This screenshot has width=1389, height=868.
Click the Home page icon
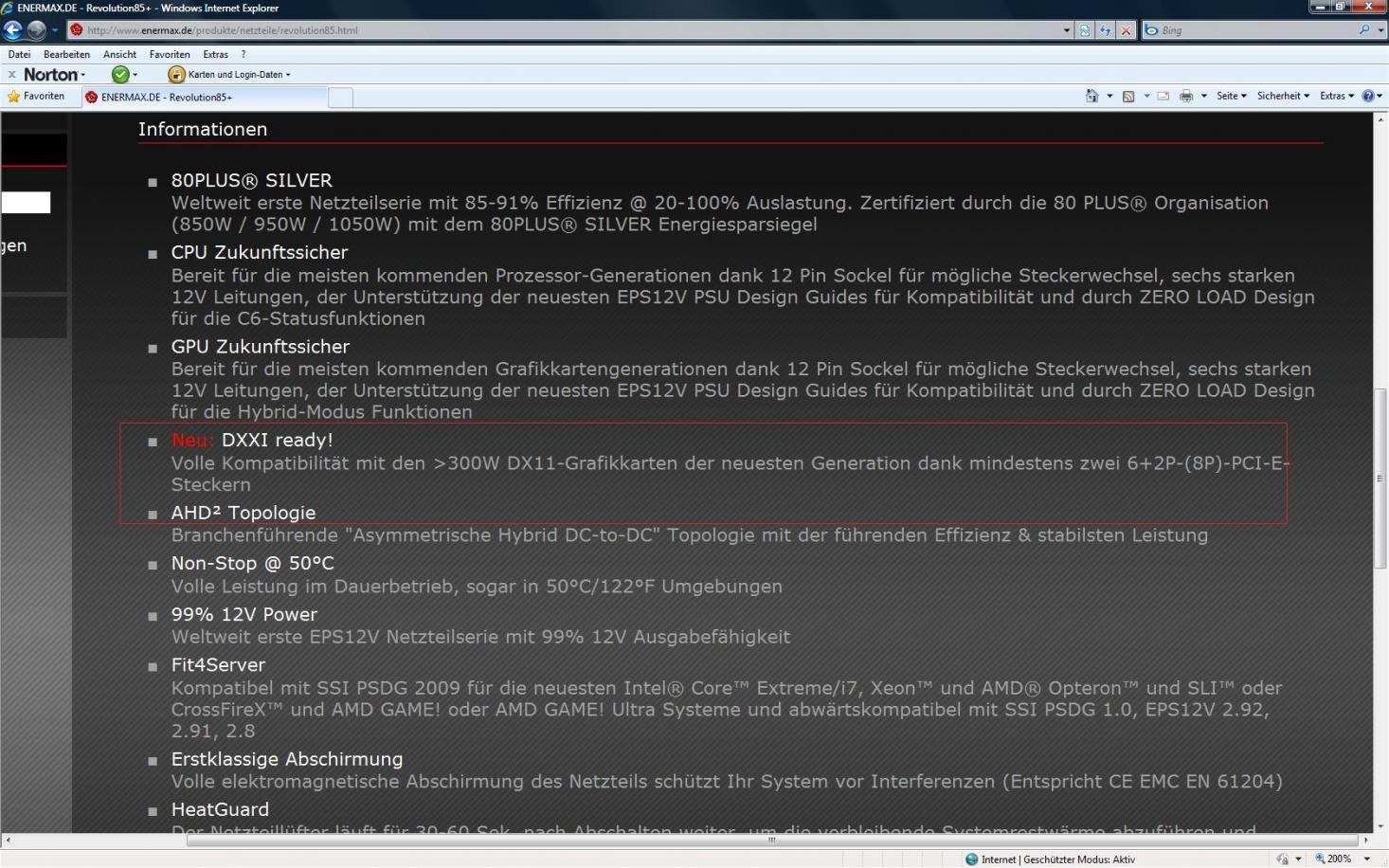tap(1091, 96)
